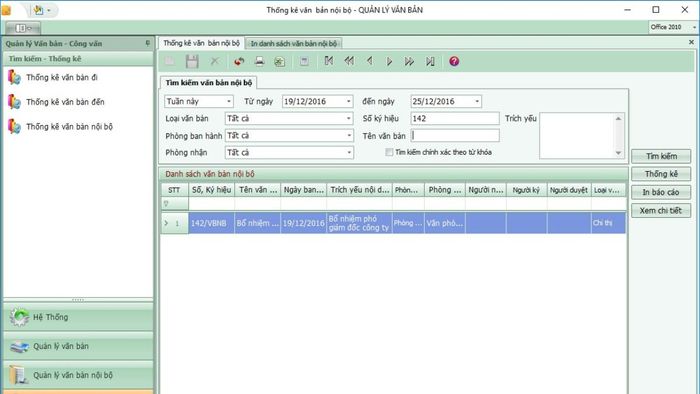Viewport: 700px width, 394px height.
Task: Sort by the STT column header
Action: [175, 190]
